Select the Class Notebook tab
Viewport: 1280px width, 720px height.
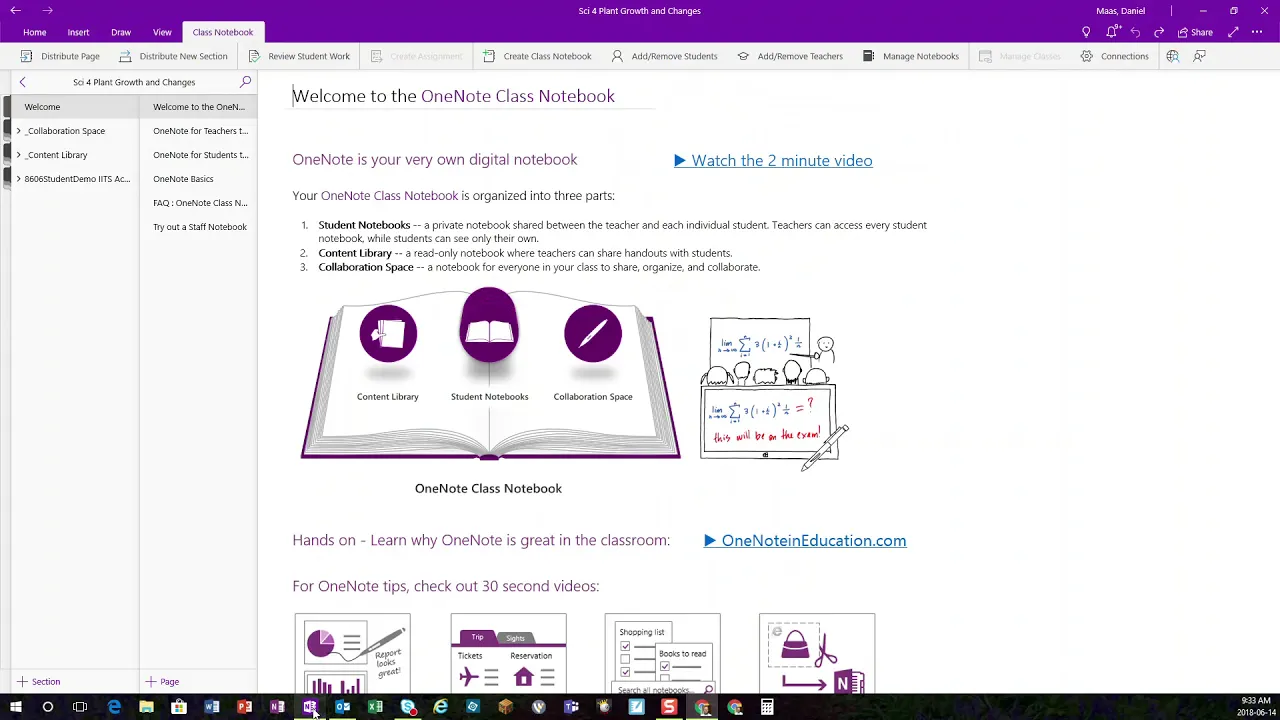pos(223,32)
